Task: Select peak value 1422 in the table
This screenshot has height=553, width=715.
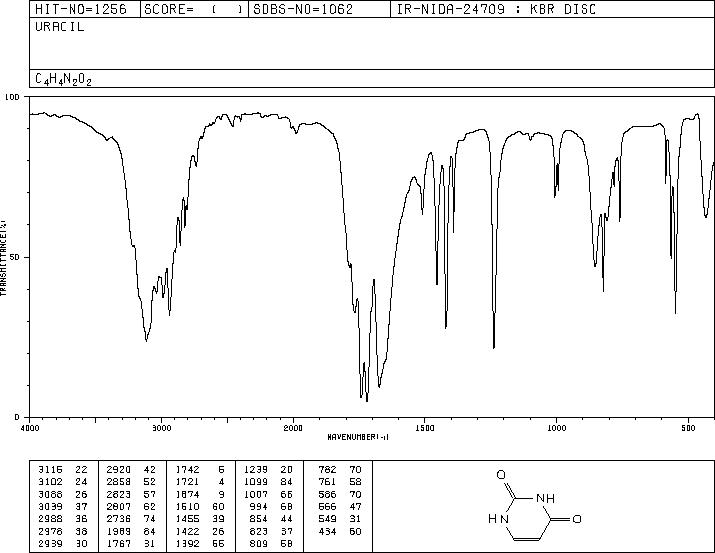Action: tap(187, 532)
